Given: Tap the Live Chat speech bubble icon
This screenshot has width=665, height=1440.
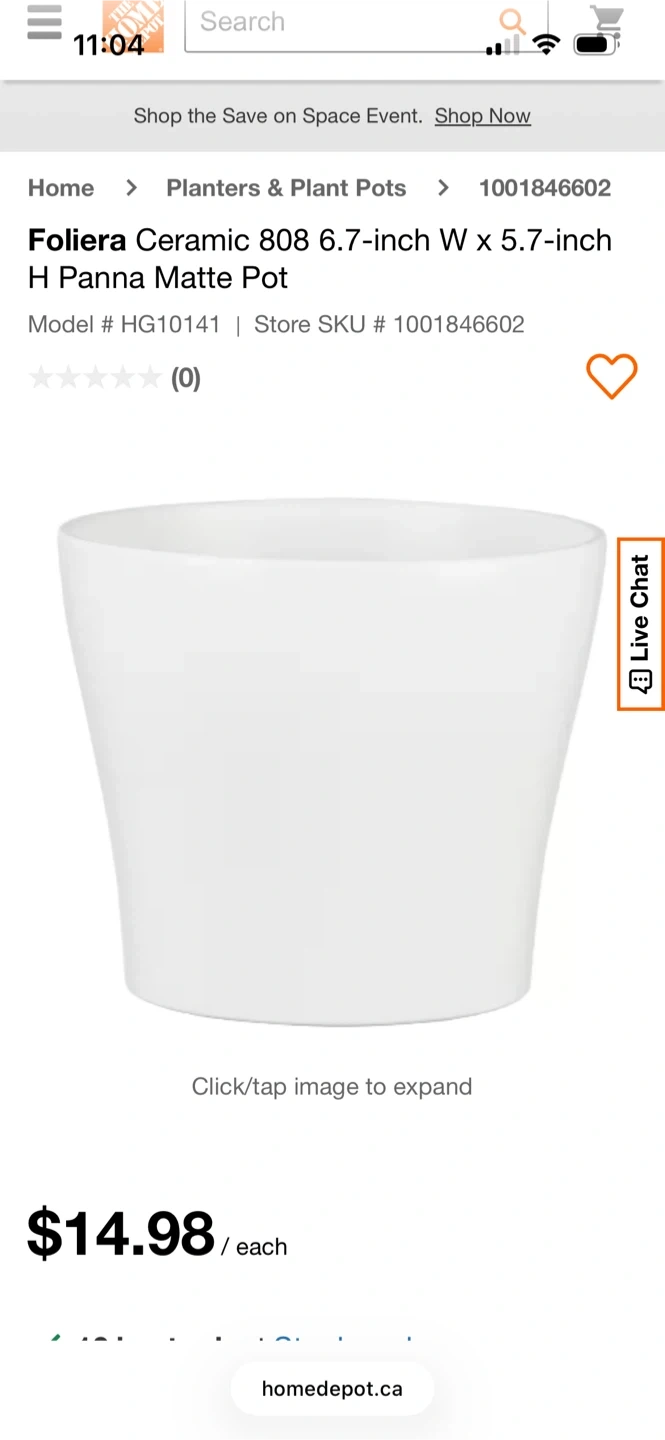Looking at the screenshot, I should coord(640,681).
